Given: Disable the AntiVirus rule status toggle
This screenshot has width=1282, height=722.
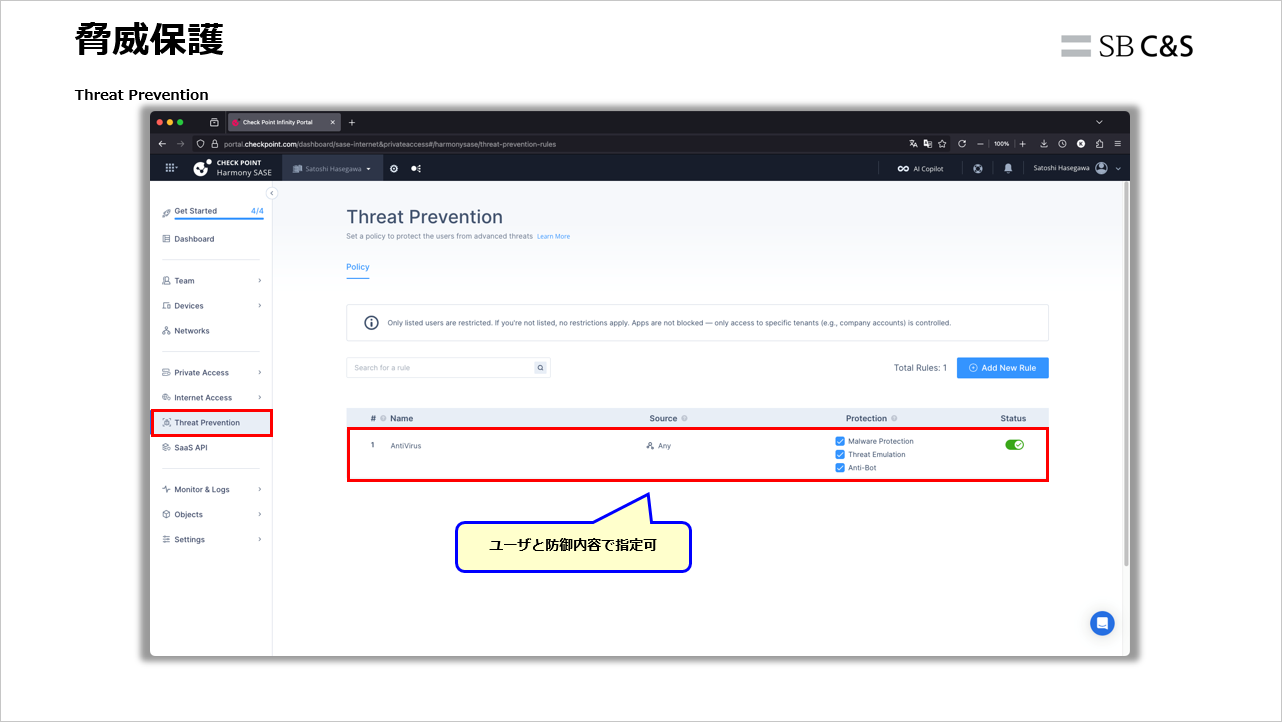Looking at the screenshot, I should coord(1014,445).
